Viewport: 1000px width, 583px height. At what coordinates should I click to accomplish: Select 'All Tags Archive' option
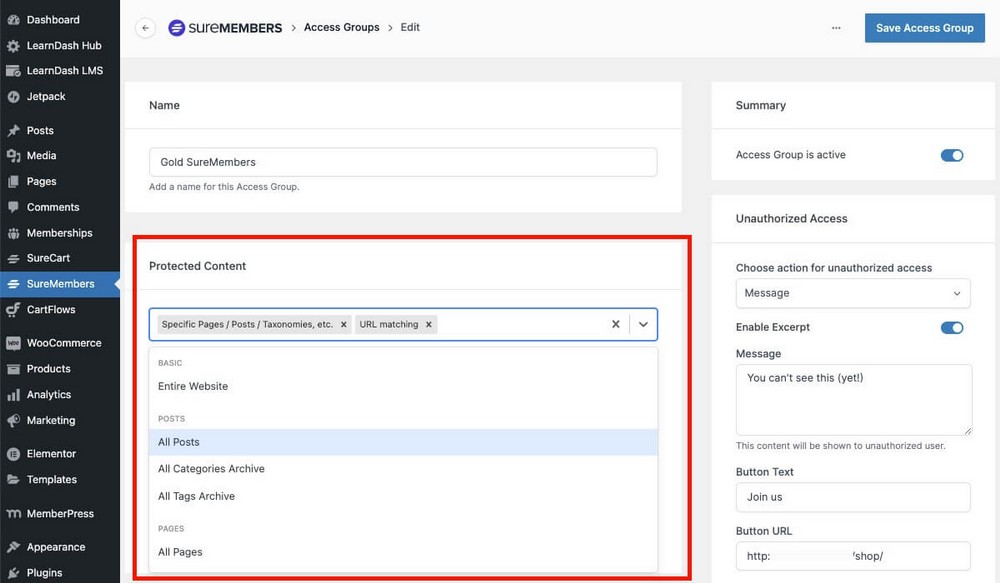click(x=403, y=496)
